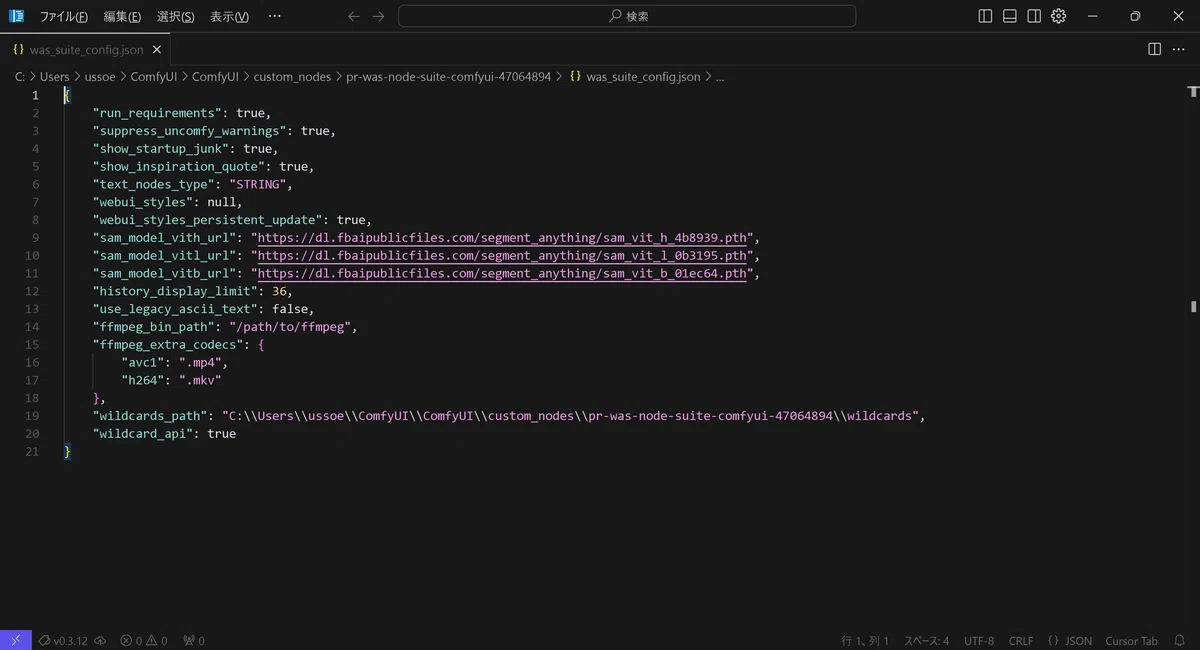
Task: Click the "suppress_uncomfy_warnings" key text
Action: [x=190, y=131]
